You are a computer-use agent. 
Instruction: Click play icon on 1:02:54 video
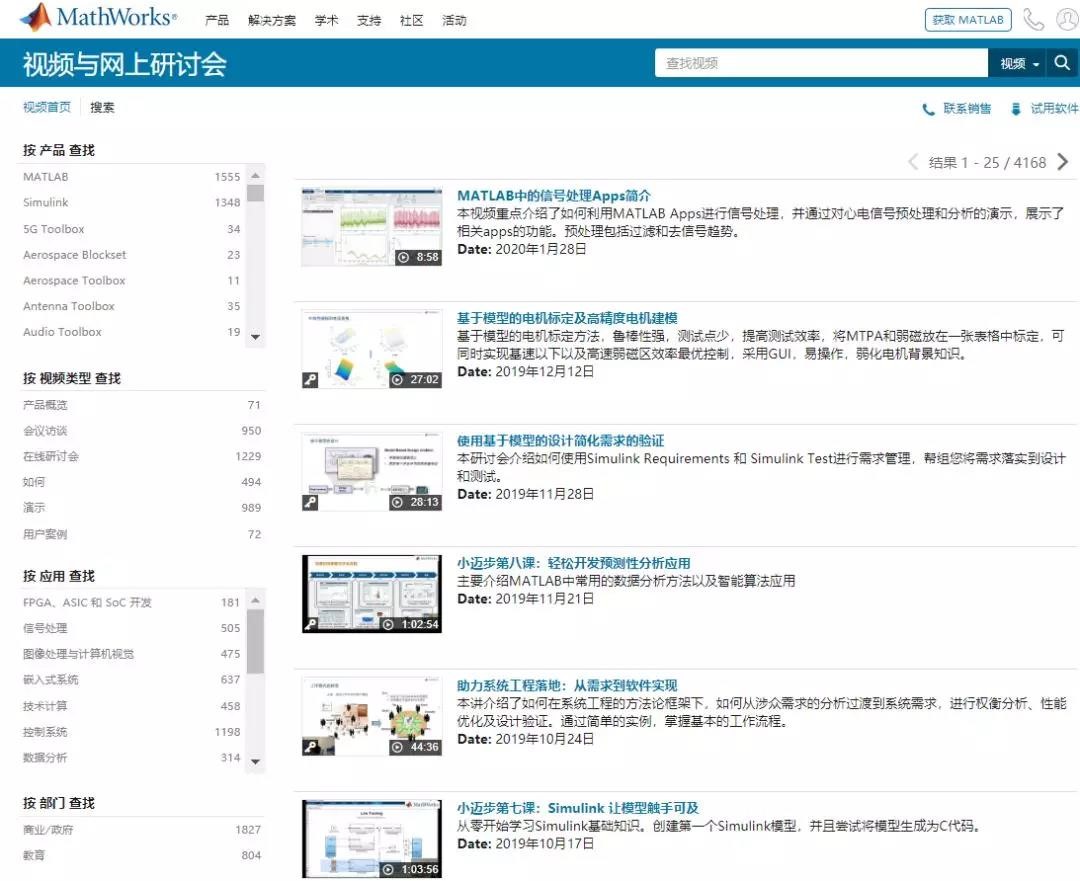(x=388, y=624)
